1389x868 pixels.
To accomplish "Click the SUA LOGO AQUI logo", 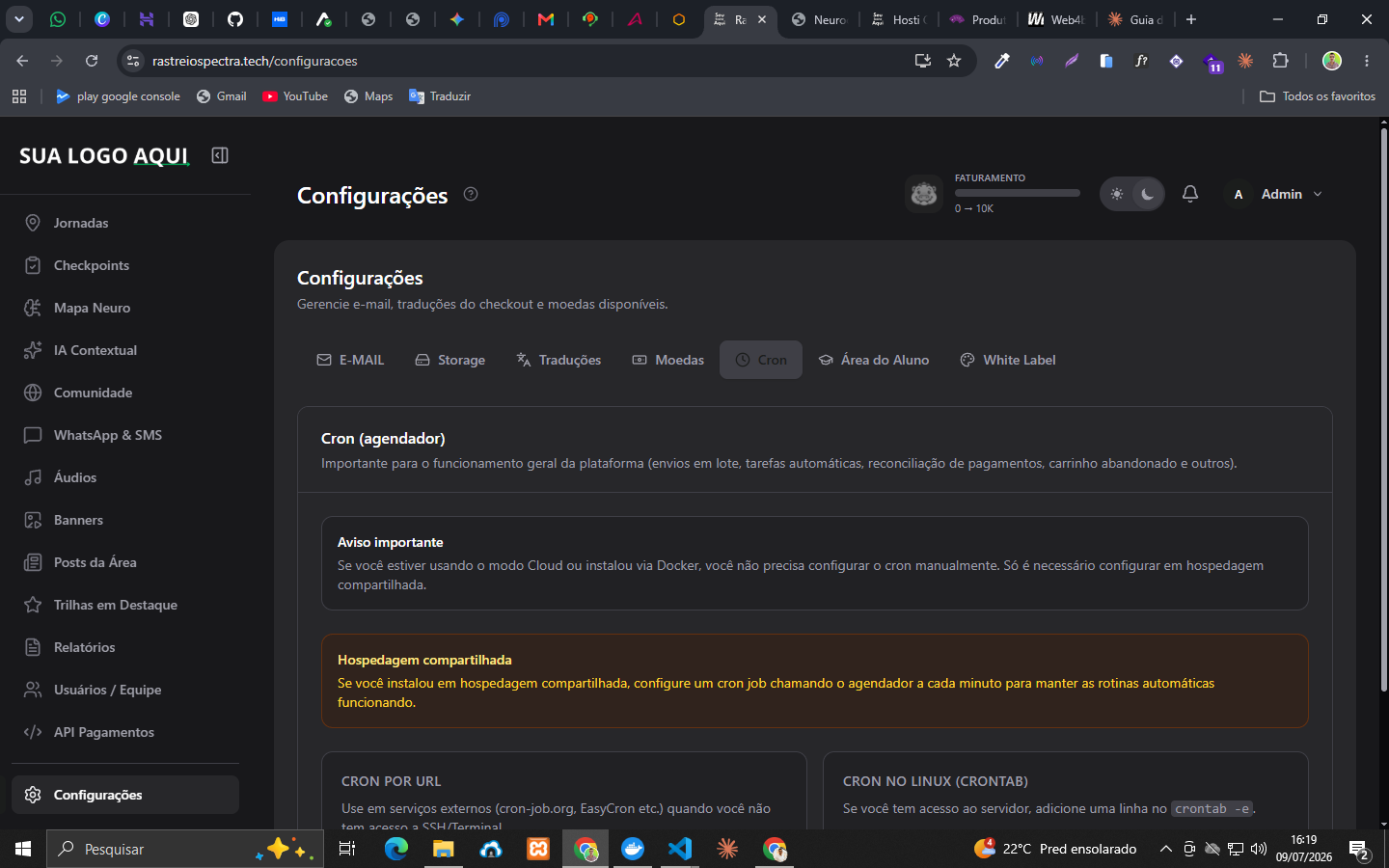I will pos(104,155).
